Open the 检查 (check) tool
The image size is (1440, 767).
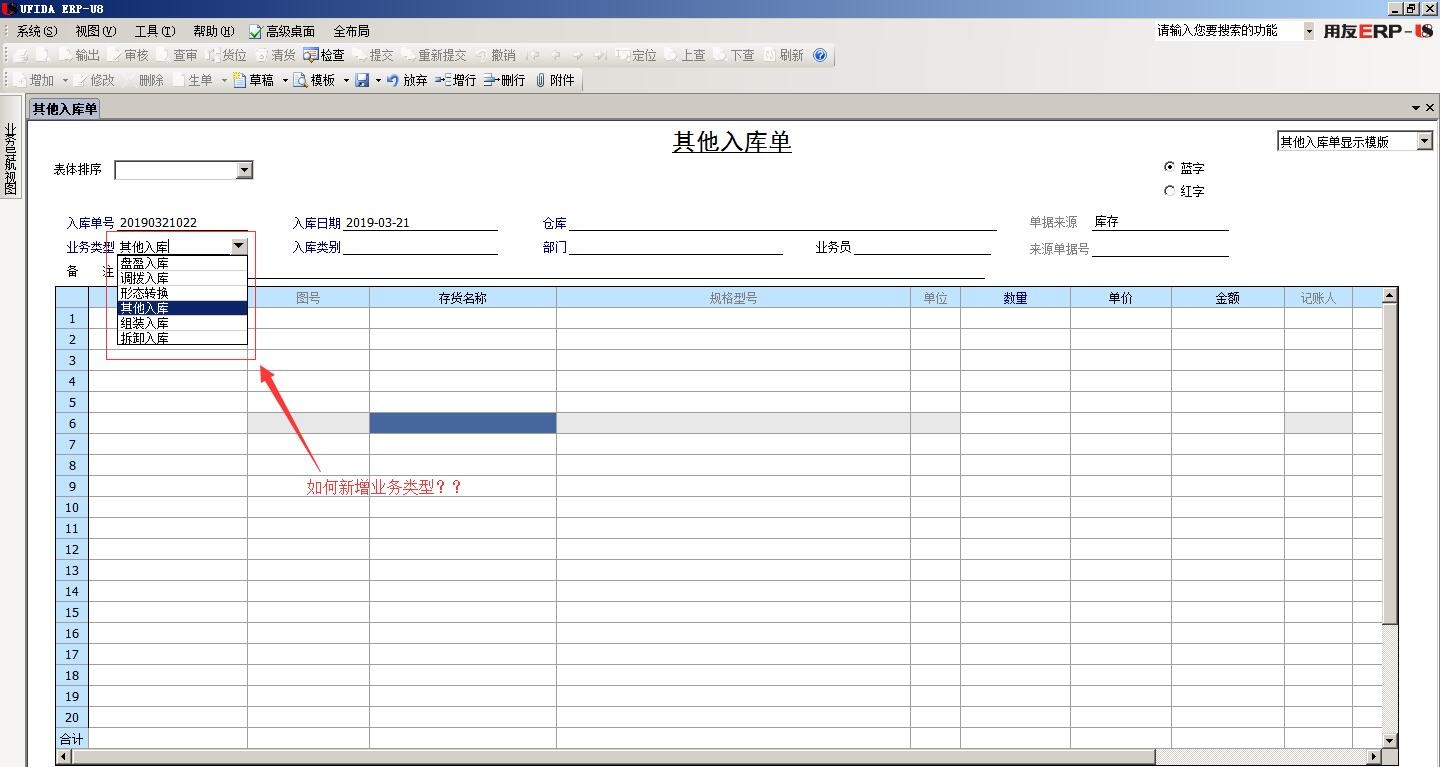(330, 55)
